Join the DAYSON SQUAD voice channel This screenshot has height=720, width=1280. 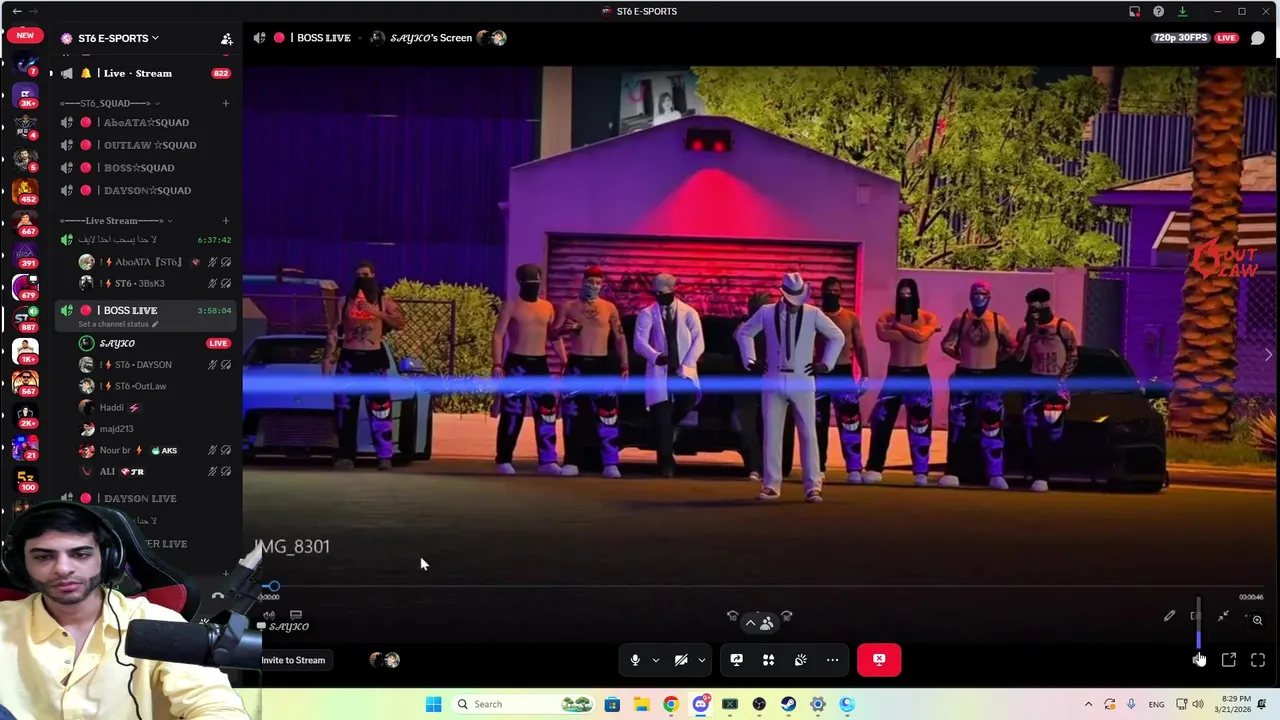pos(146,190)
